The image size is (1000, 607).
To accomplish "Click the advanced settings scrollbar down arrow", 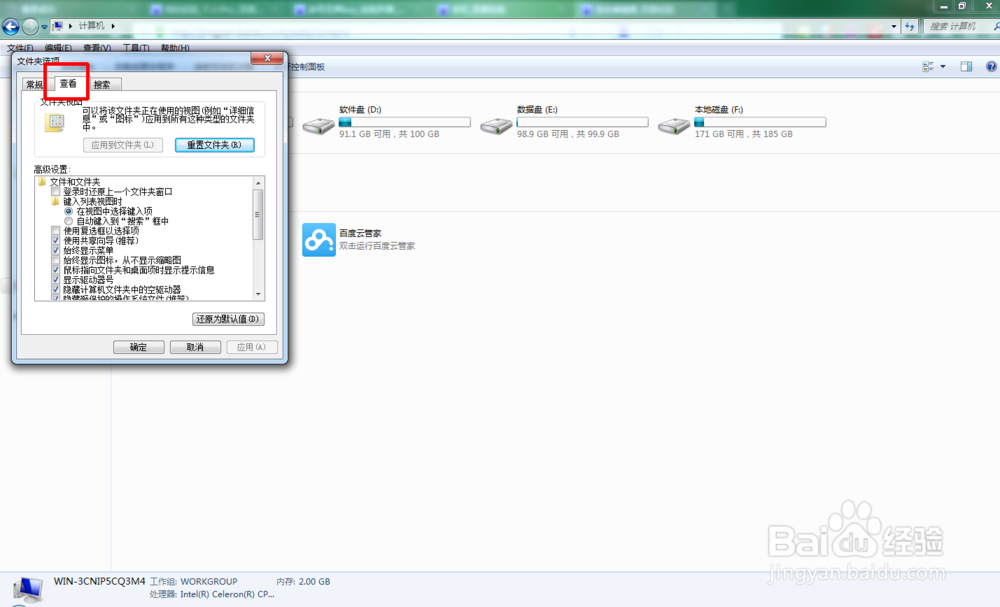I will click(x=258, y=295).
